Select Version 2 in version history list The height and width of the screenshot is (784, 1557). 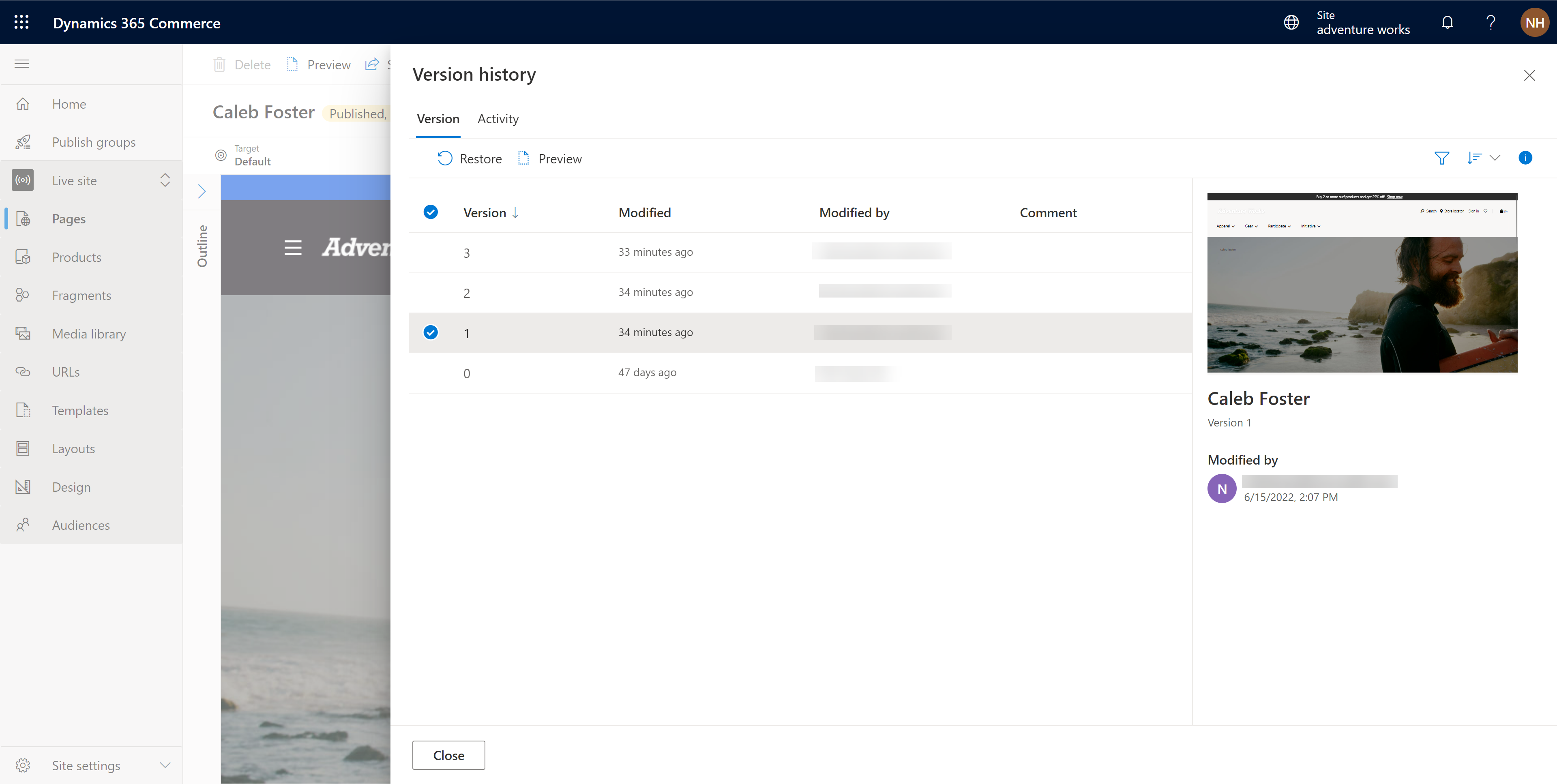[x=466, y=292]
